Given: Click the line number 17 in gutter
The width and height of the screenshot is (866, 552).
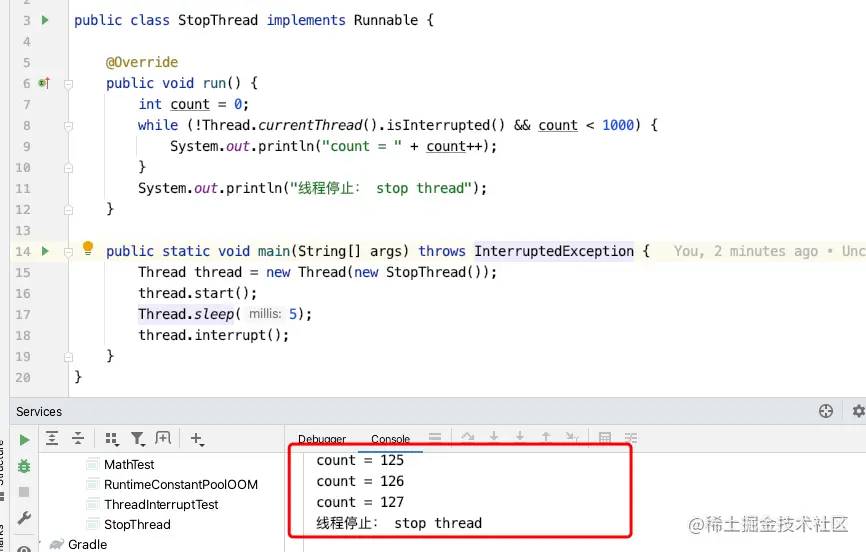Looking at the screenshot, I should (23, 315).
